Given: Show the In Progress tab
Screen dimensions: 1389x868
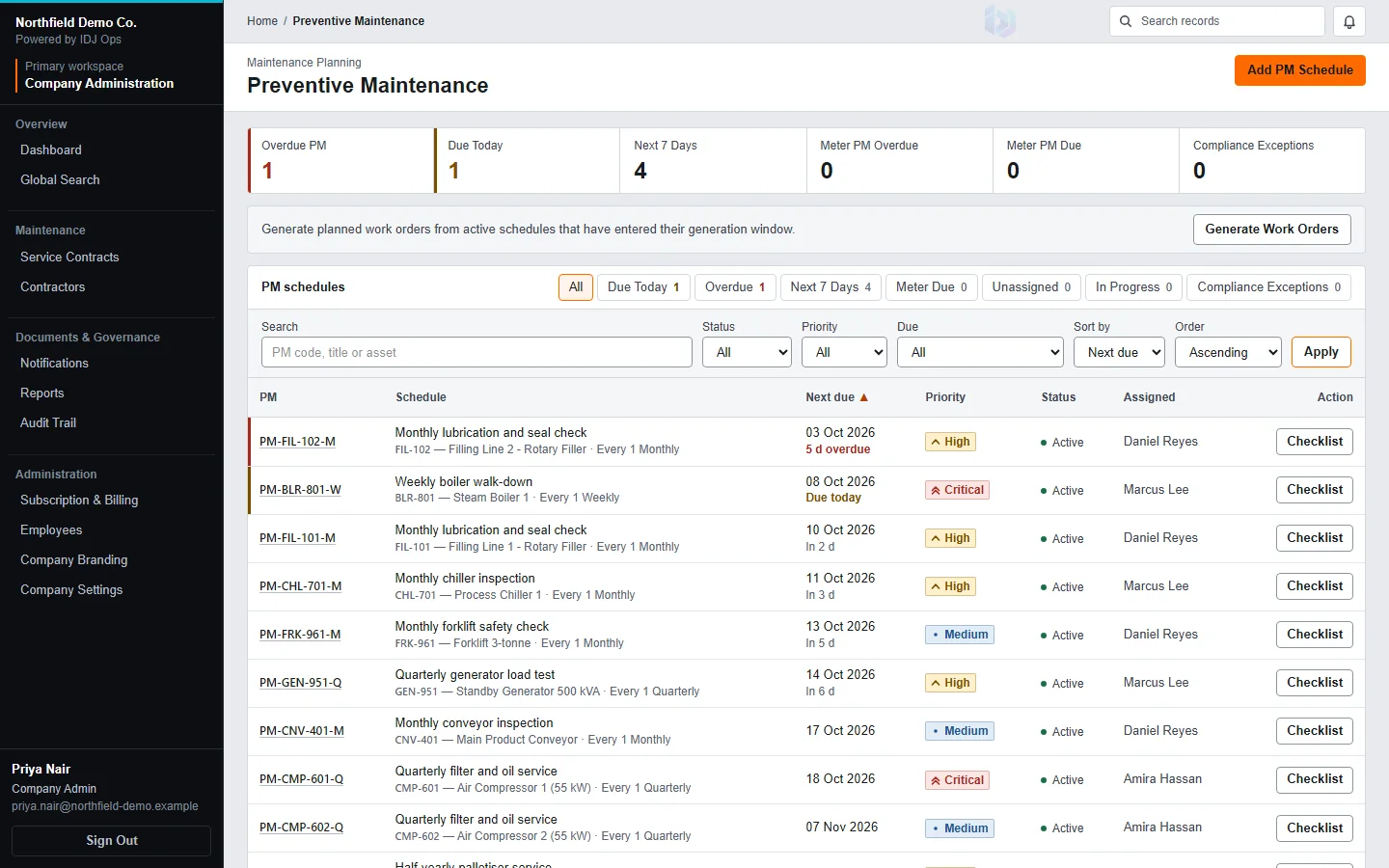Looking at the screenshot, I should (x=1134, y=287).
